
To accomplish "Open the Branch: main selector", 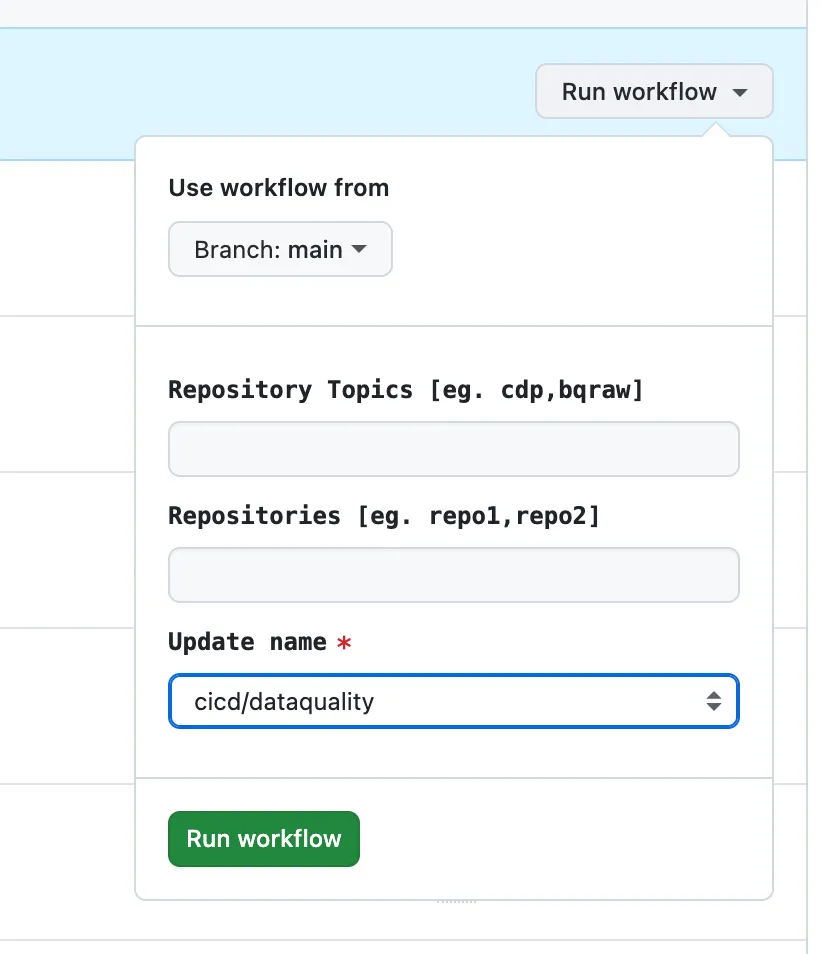I will click(280, 249).
